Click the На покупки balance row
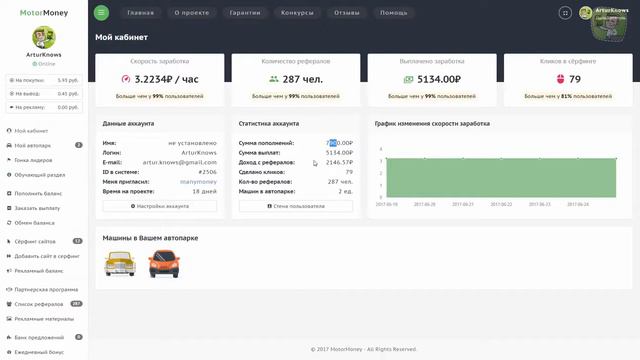The width and height of the screenshot is (640, 360). [44, 80]
